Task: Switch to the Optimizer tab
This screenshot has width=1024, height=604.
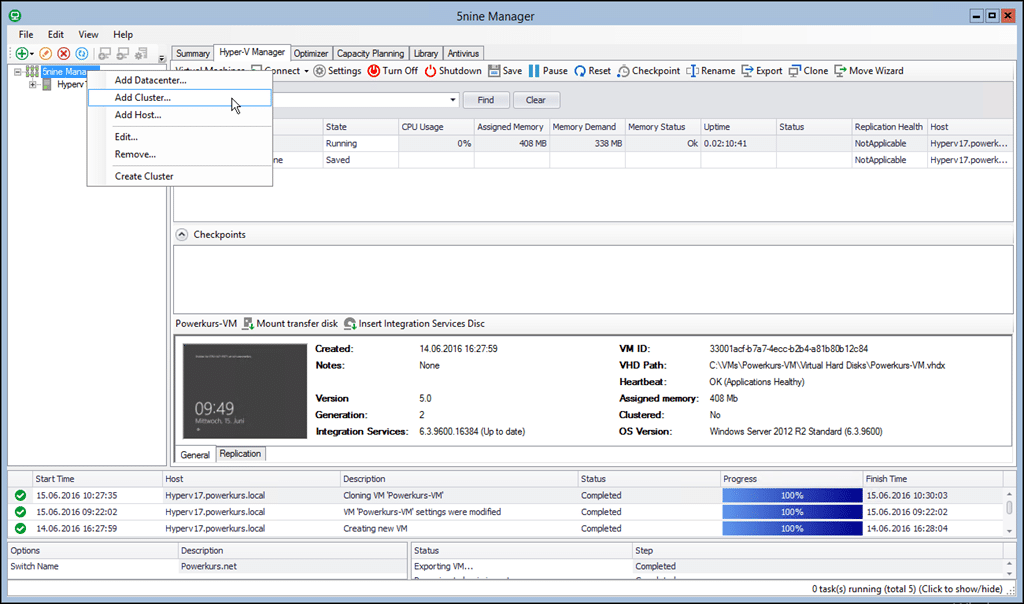Action: (x=311, y=54)
